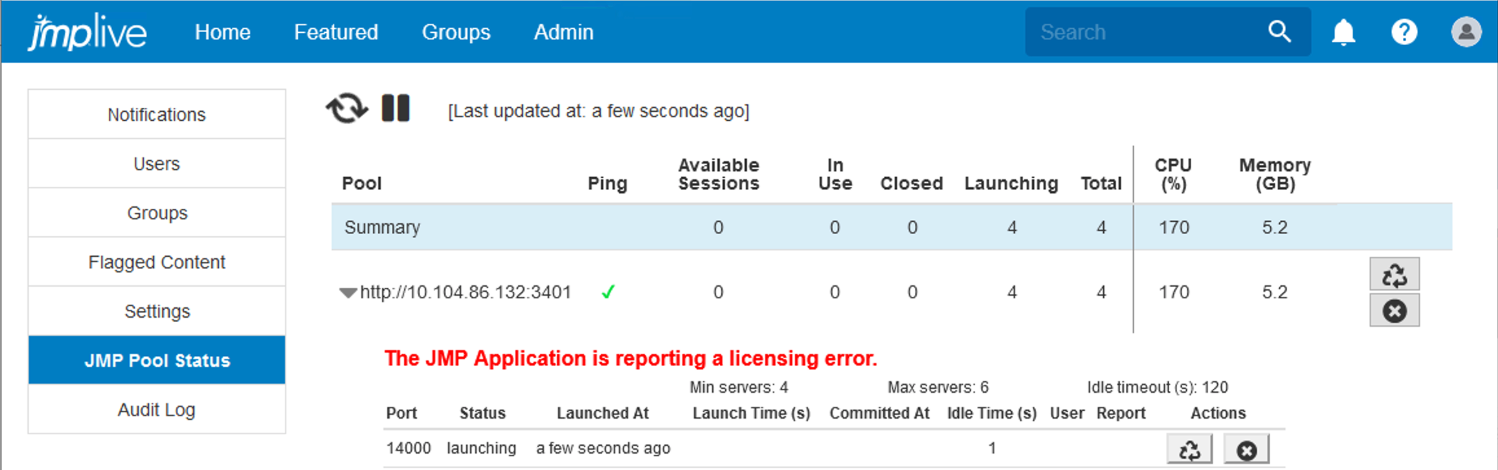Open the help question mark icon
Image resolution: width=1498 pixels, height=470 pixels.
pos(1404,33)
